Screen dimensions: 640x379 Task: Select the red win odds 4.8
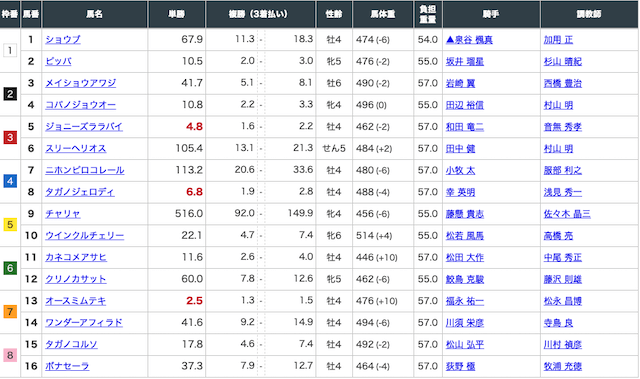(194, 126)
